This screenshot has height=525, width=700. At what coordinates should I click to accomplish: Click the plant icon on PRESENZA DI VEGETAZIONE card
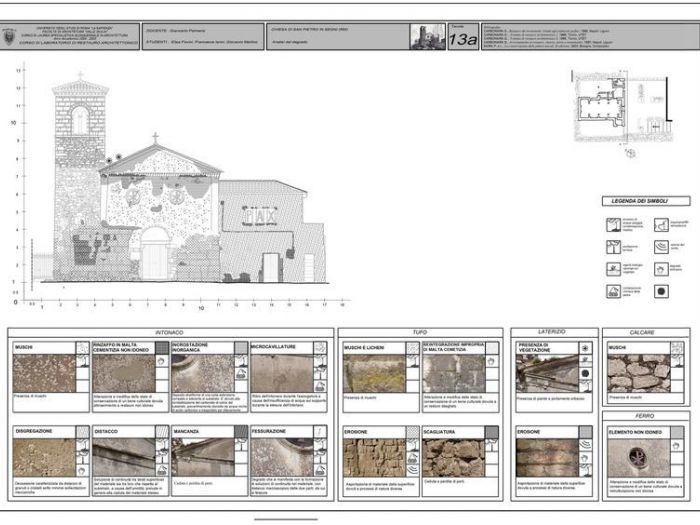click(x=585, y=360)
